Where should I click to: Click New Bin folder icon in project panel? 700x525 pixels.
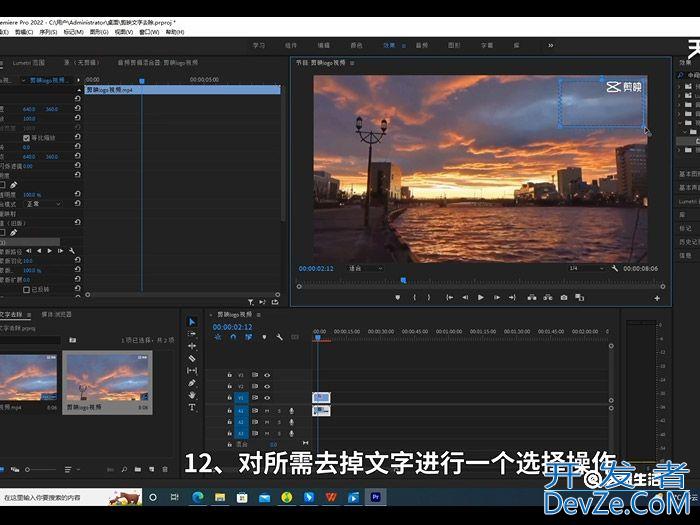138,469
